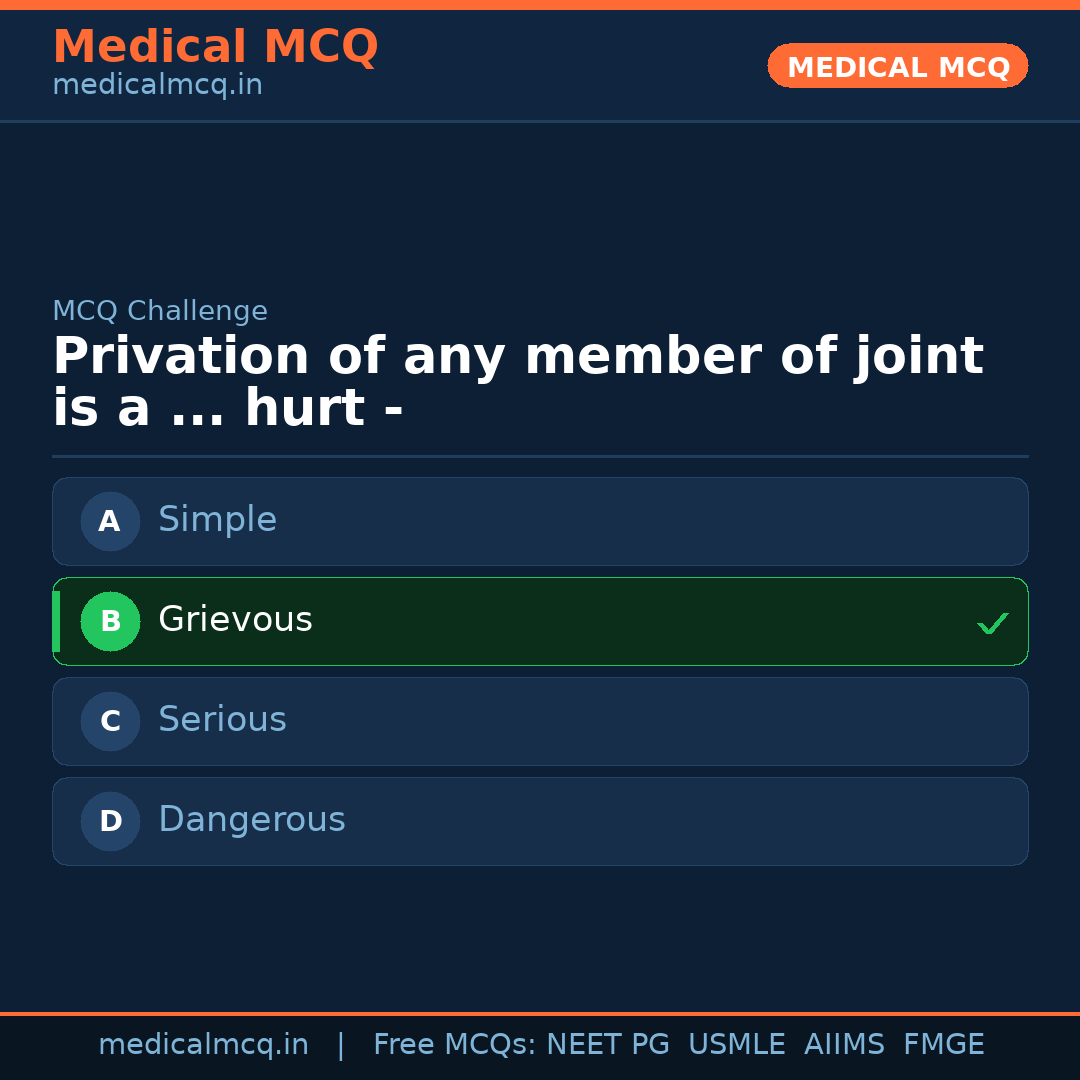Click the divider line under the question
Viewport: 1080px width, 1080px height.
(x=540, y=456)
